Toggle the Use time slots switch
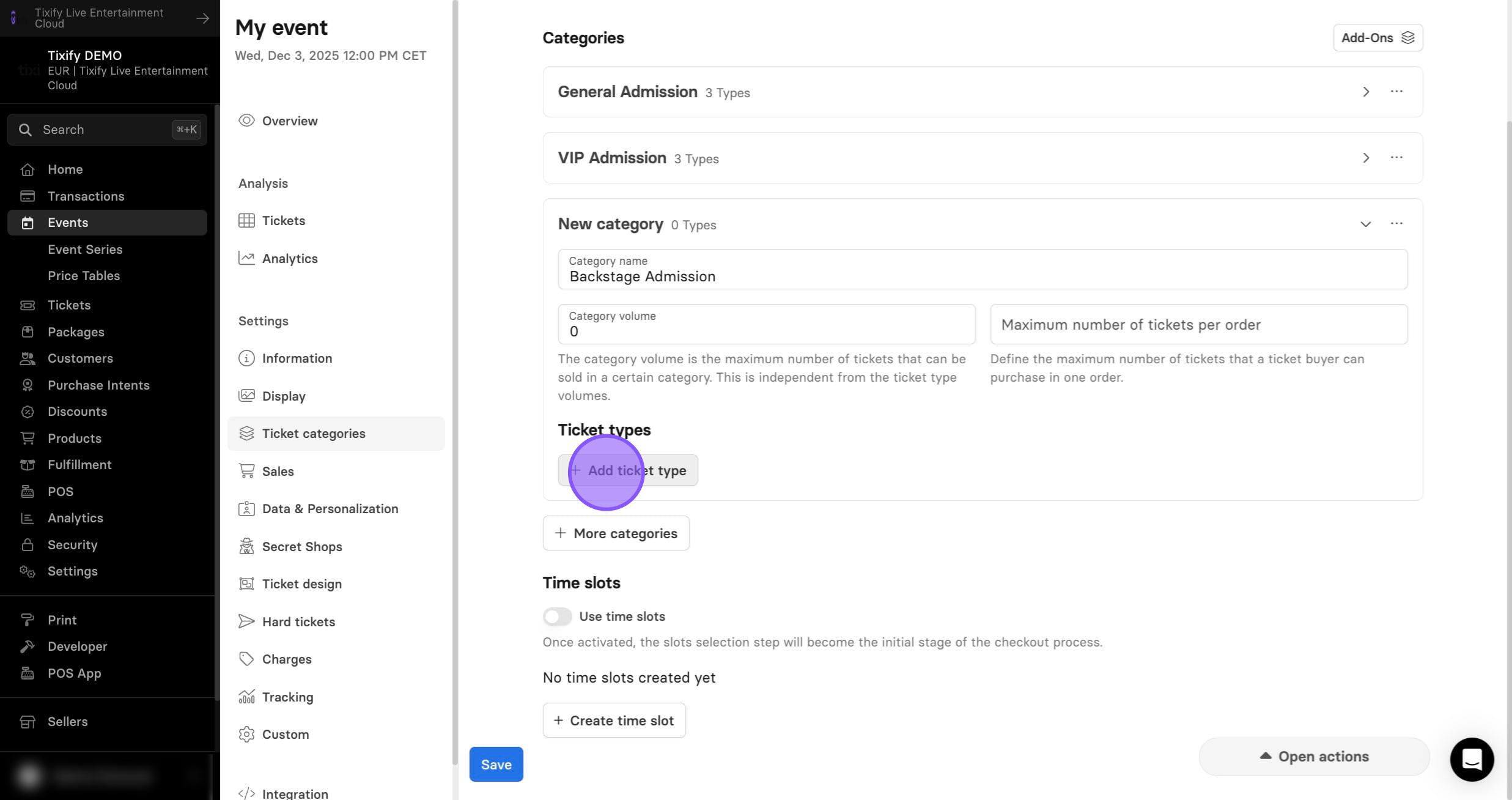Screen dimensions: 1512x800 pyautogui.click(x=557, y=617)
